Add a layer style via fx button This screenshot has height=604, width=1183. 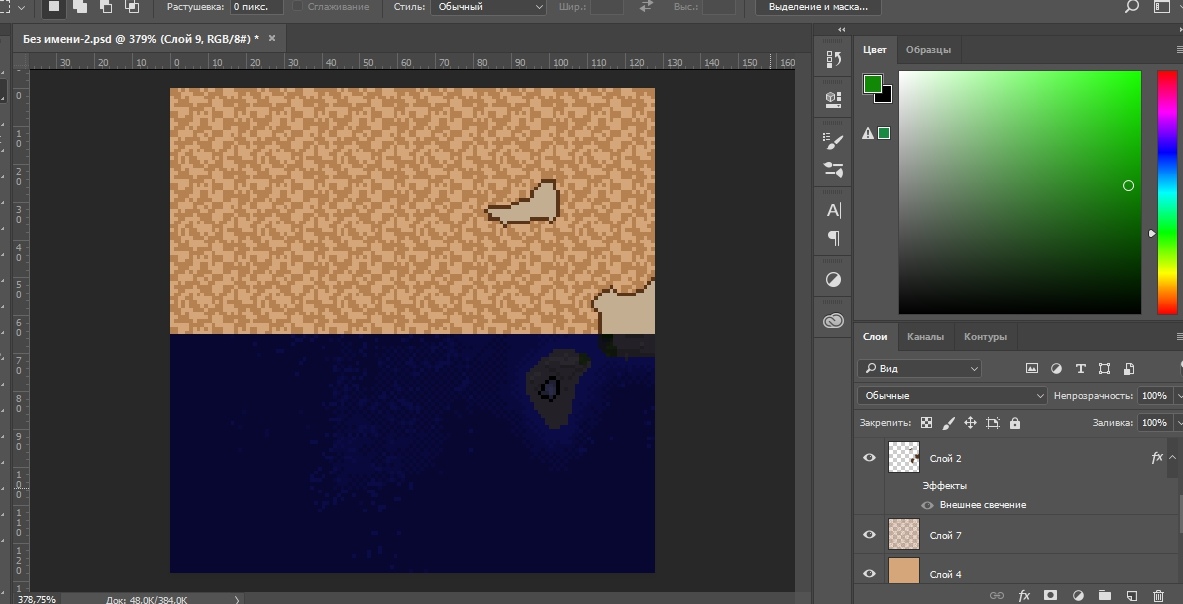tap(1024, 596)
